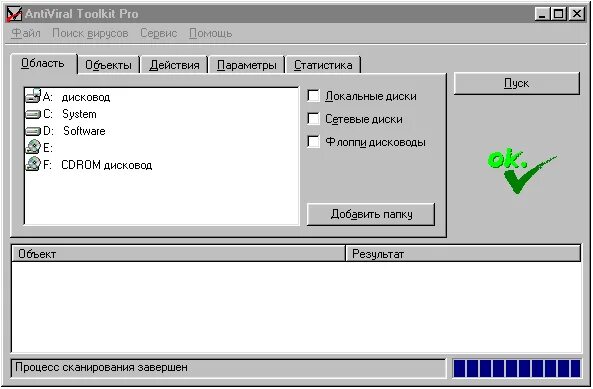Image resolution: width=593 pixels, height=389 pixels.
Task: Switch to the Статистика tab
Action: pos(323,65)
